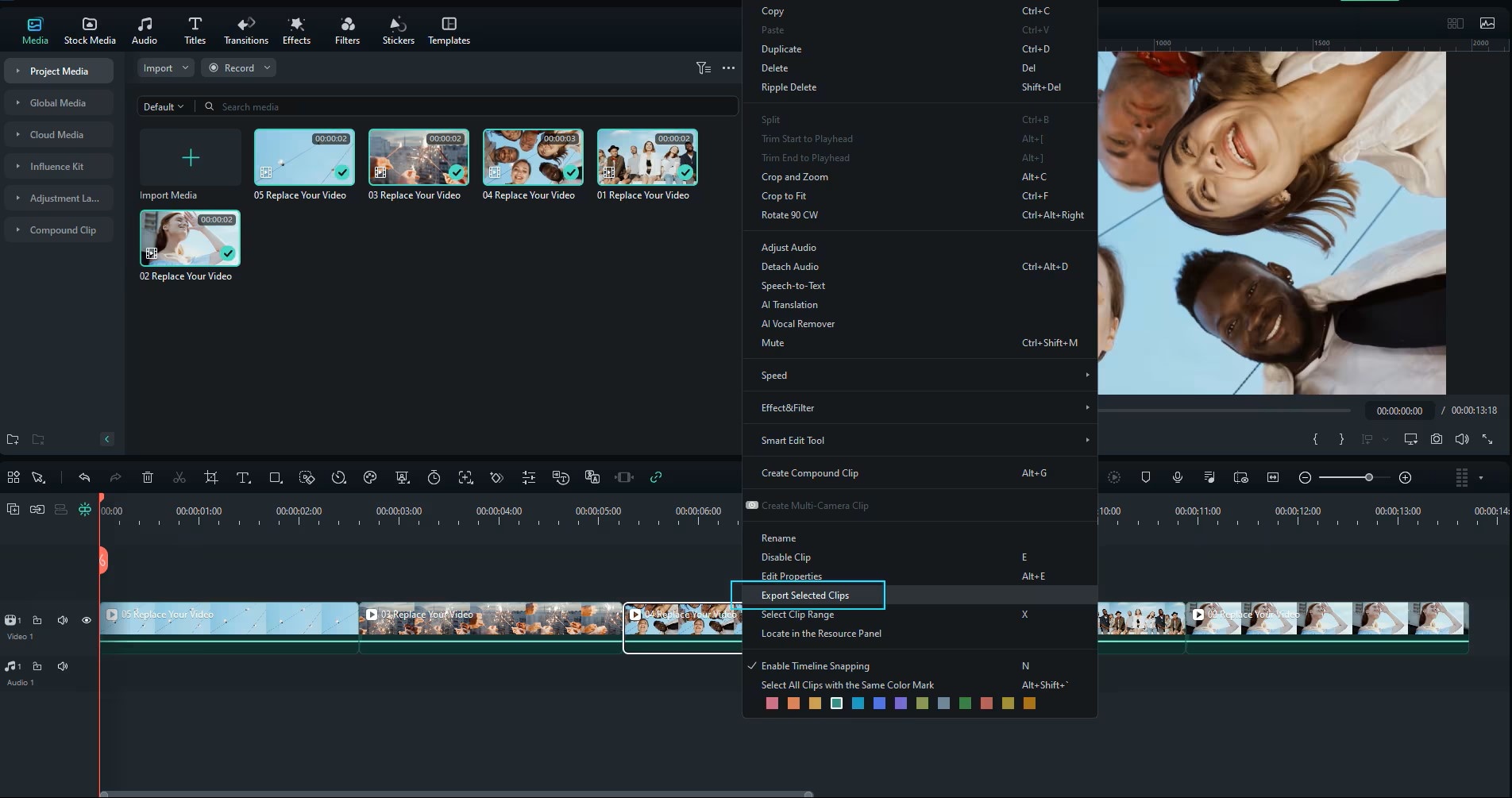Expand the Compound Clip section
Screen dimensions: 1512x798
click(x=17, y=229)
